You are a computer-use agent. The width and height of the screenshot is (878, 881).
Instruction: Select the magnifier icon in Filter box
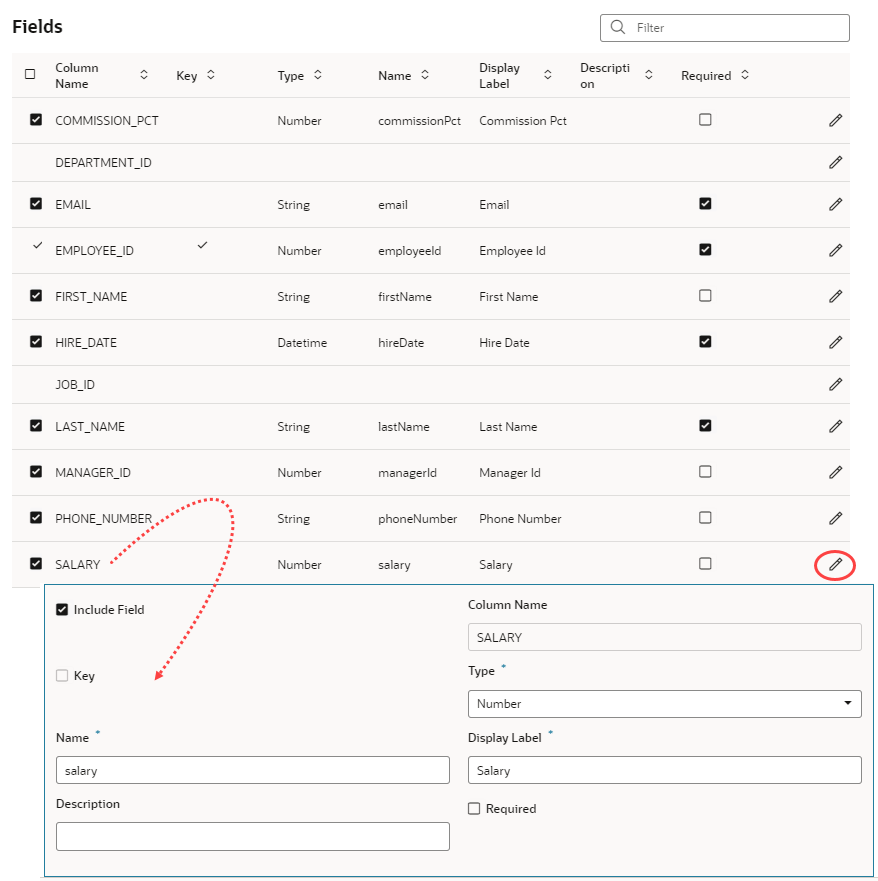[x=617, y=27]
